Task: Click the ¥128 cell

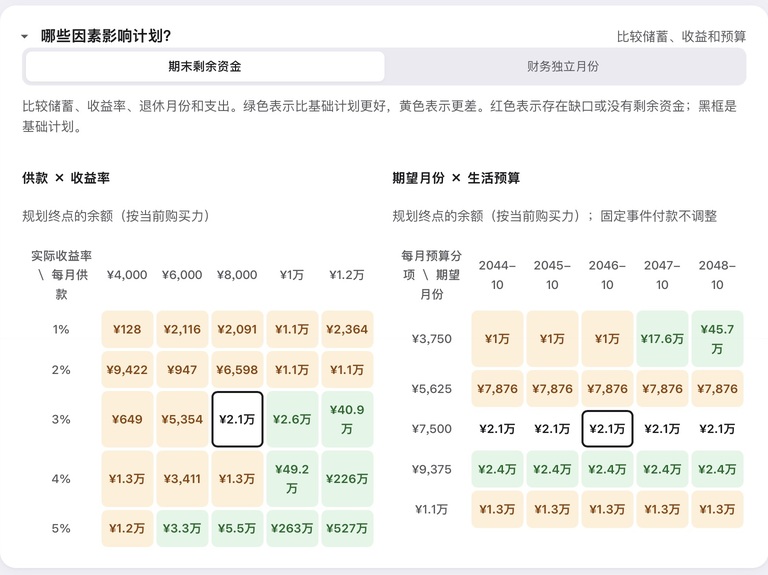Action: point(127,329)
